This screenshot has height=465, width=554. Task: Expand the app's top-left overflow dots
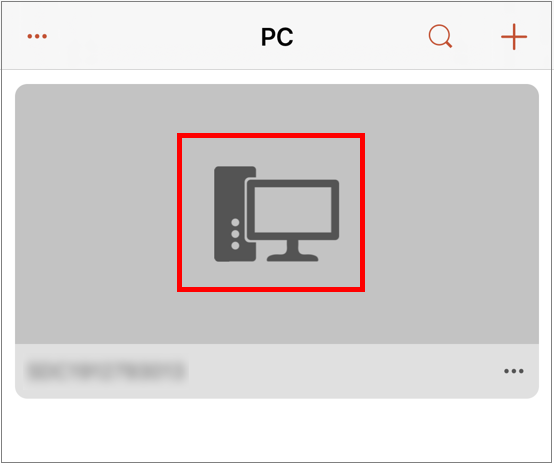pyautogui.click(x=37, y=36)
